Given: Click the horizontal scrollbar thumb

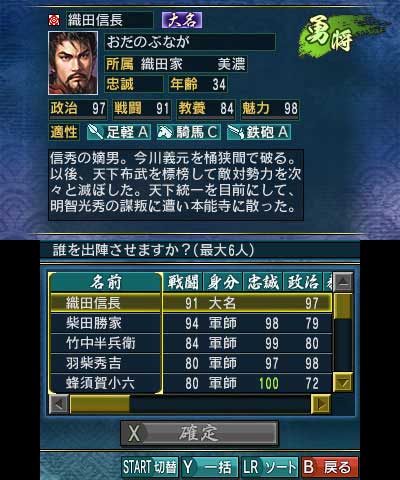Looking at the screenshot, I should pyautogui.click(x=100, y=404).
